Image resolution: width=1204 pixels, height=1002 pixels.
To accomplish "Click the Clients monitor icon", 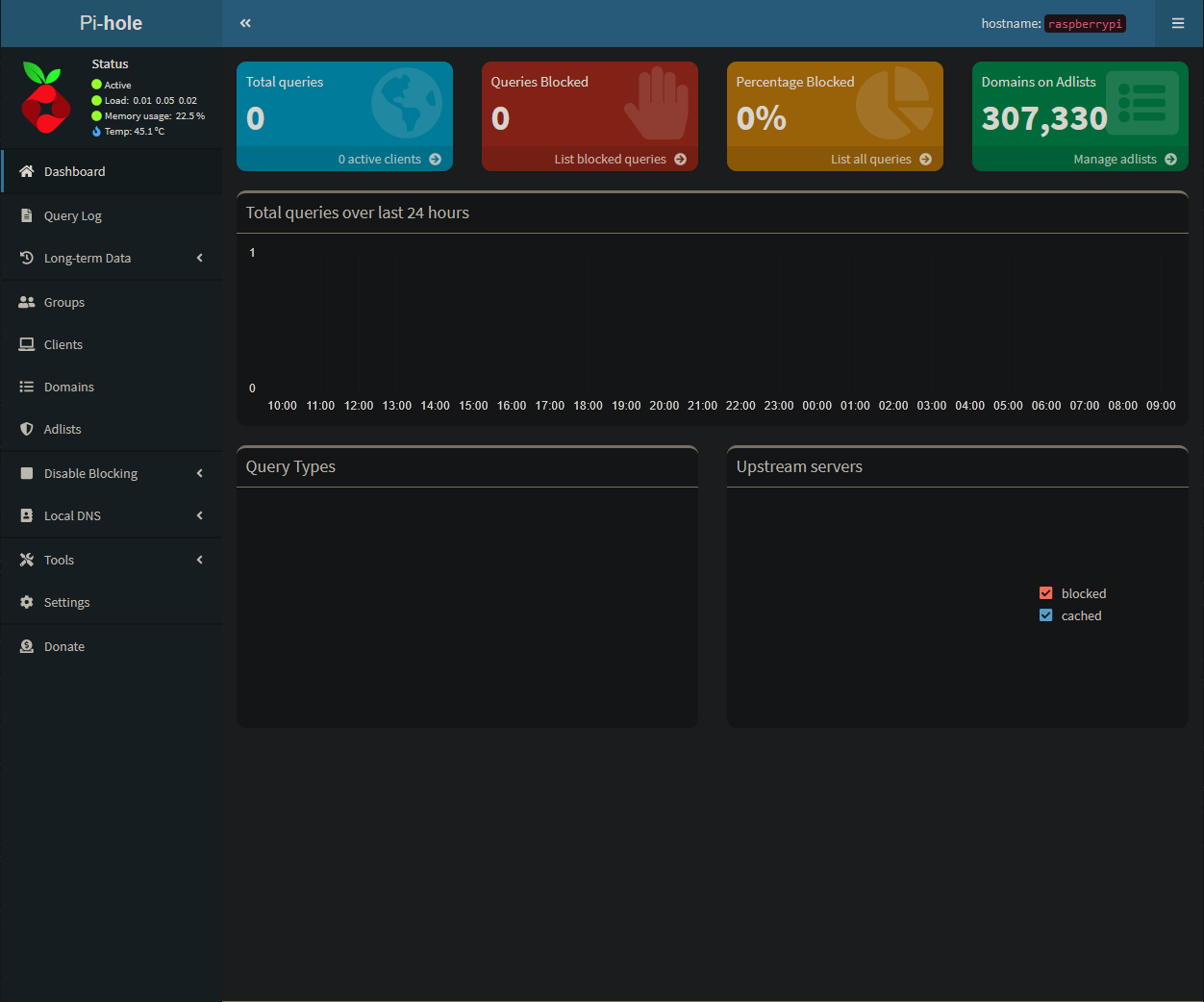I will click(24, 344).
